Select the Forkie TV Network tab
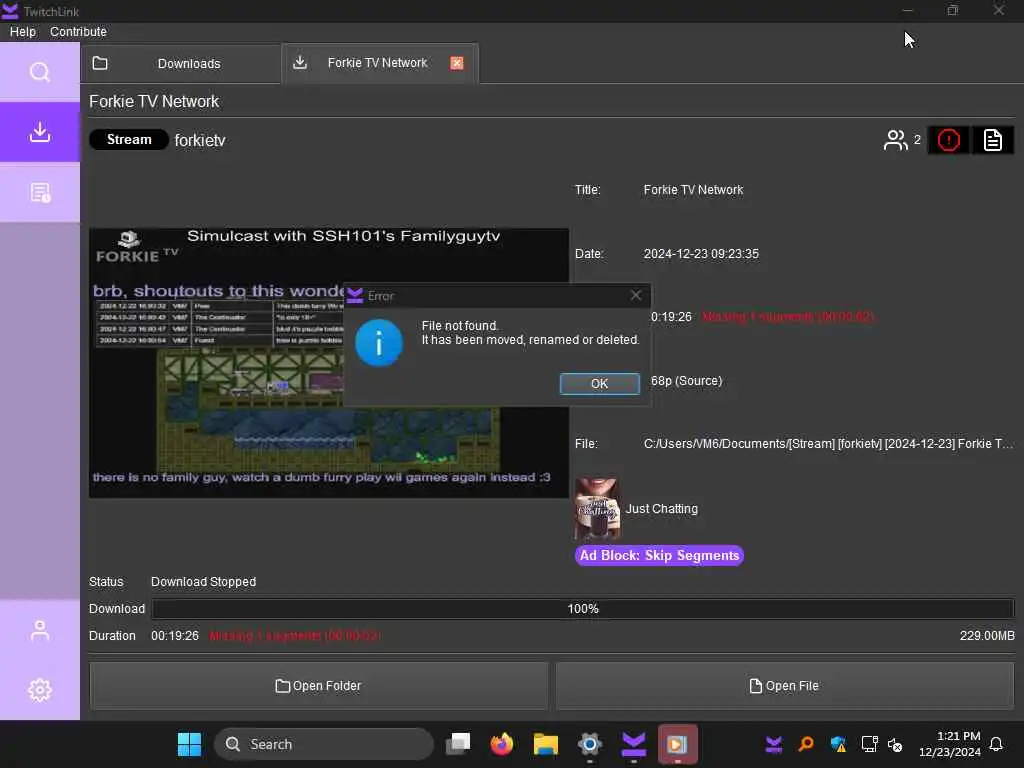 coord(379,63)
